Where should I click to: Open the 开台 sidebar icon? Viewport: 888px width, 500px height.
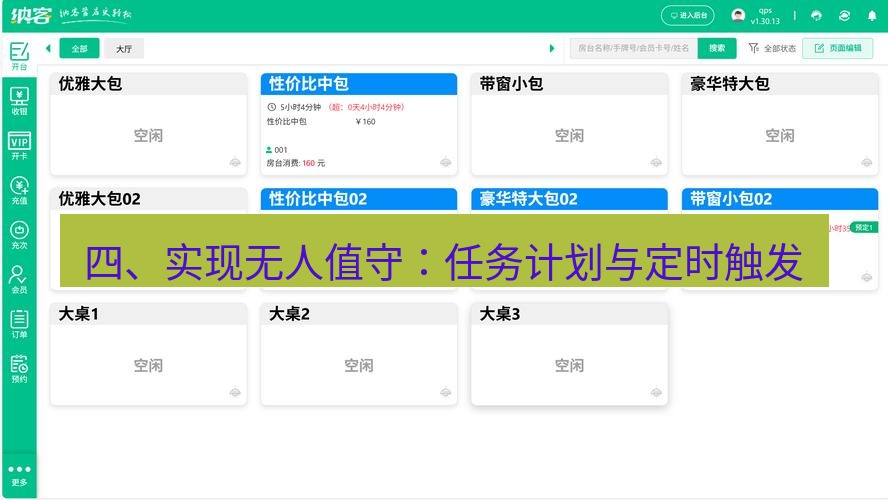19,55
